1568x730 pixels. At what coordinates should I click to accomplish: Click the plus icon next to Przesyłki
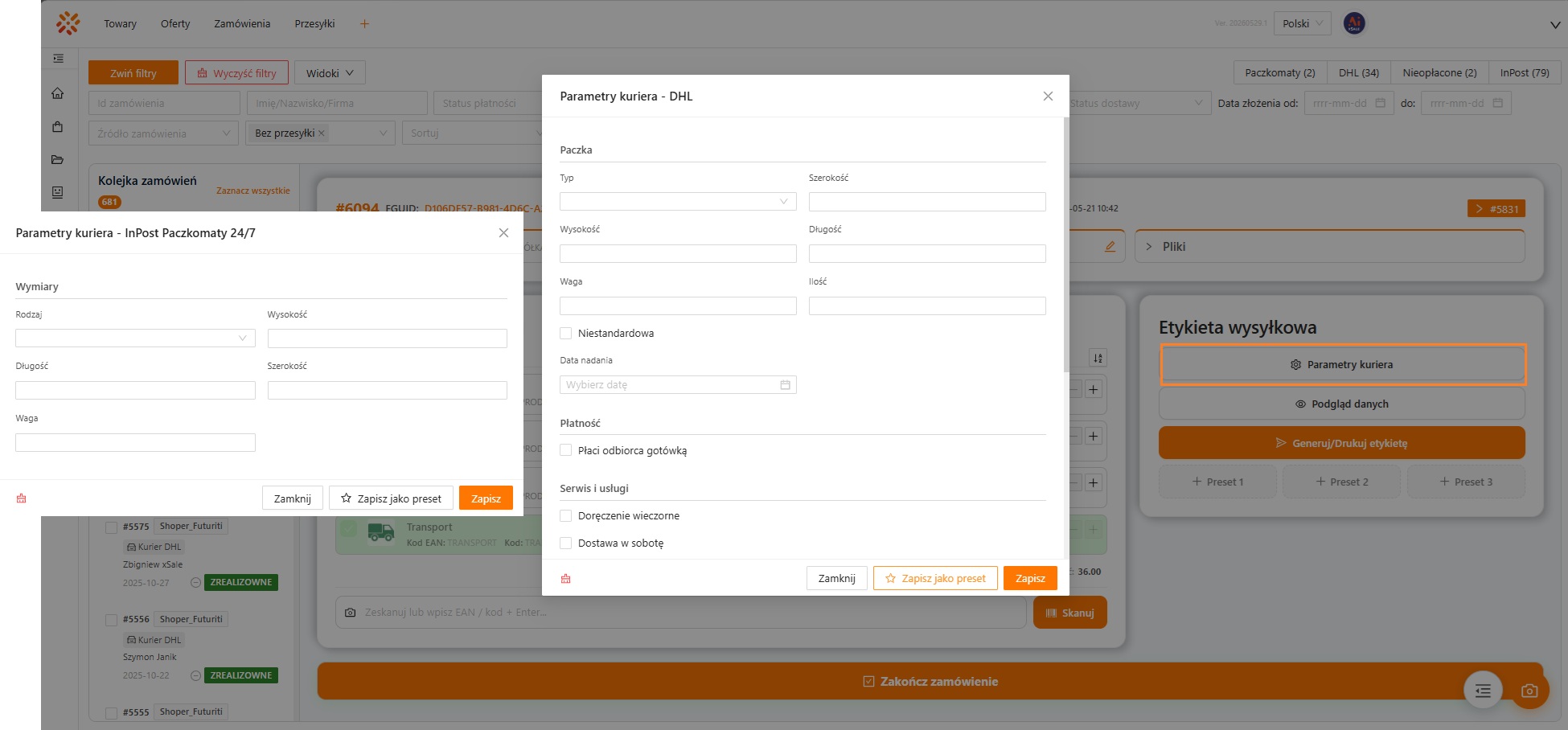(x=364, y=24)
